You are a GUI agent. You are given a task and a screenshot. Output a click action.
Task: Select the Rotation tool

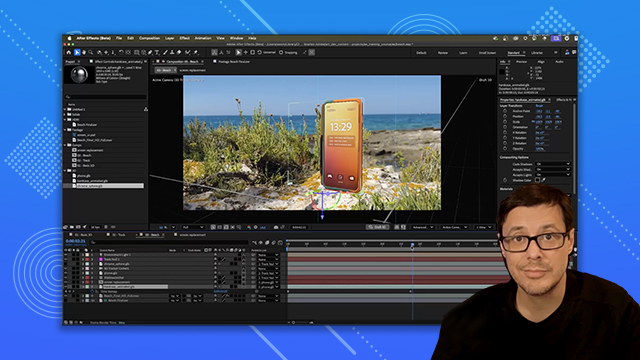[x=121, y=52]
